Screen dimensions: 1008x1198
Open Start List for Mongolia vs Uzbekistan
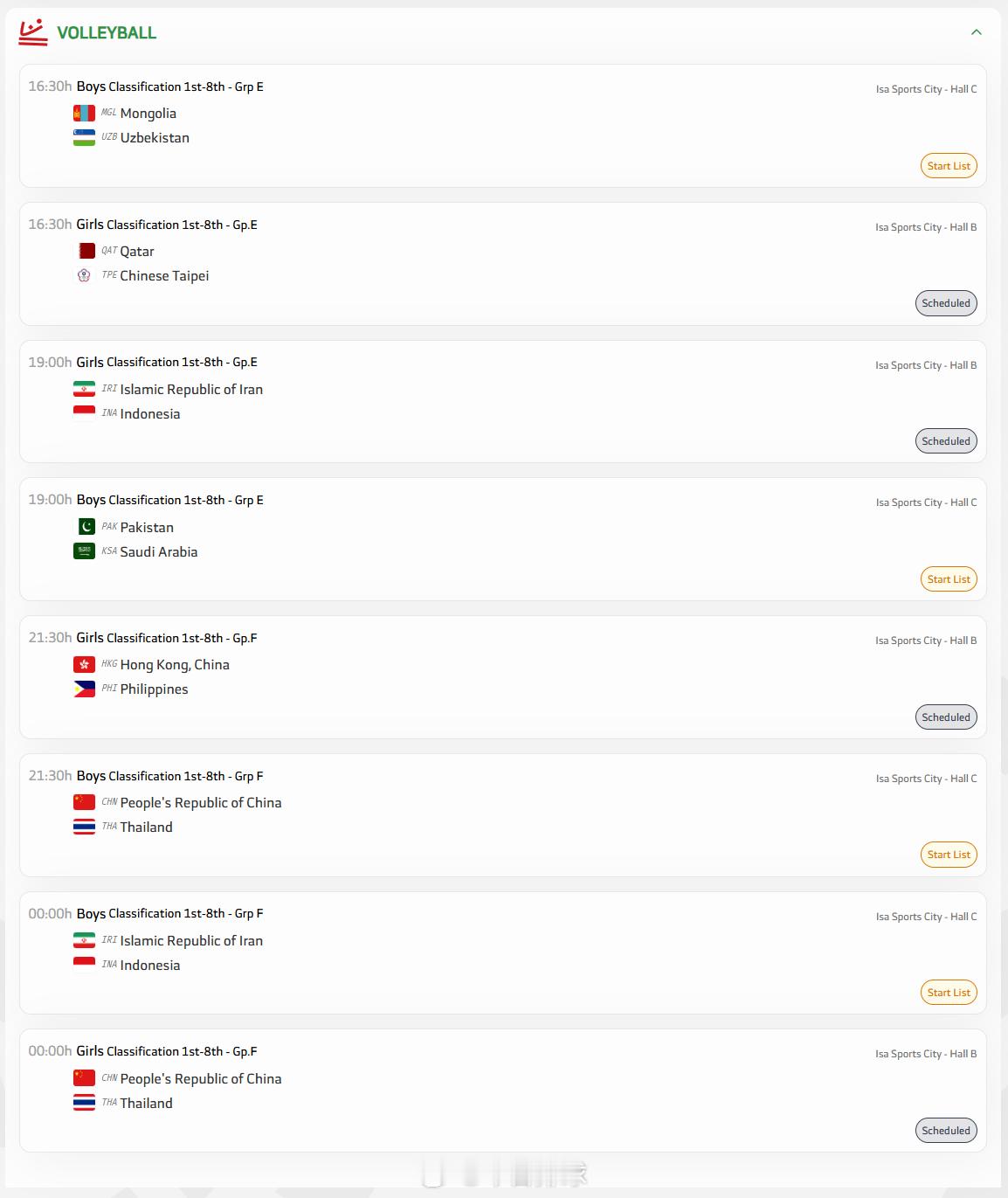point(948,166)
